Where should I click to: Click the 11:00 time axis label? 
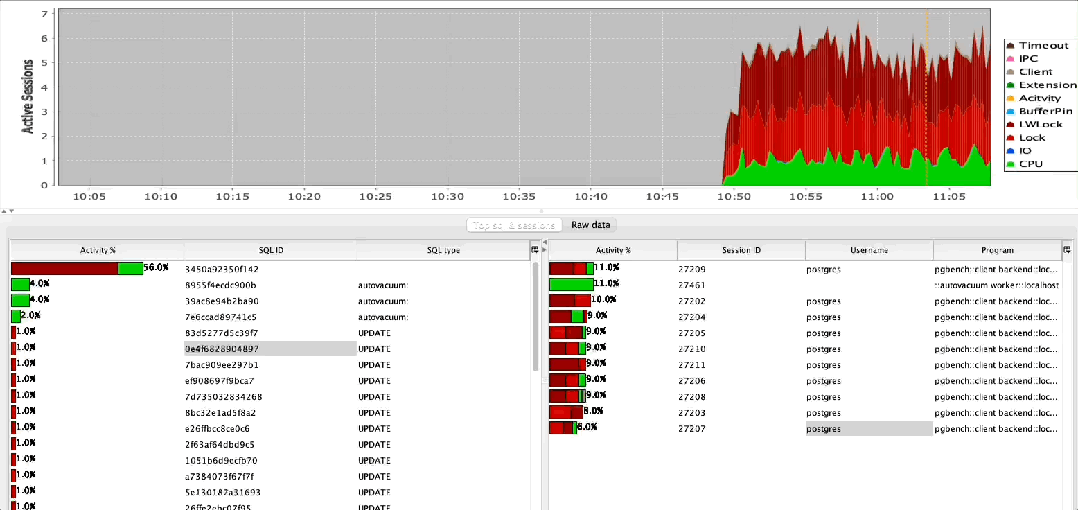877,197
